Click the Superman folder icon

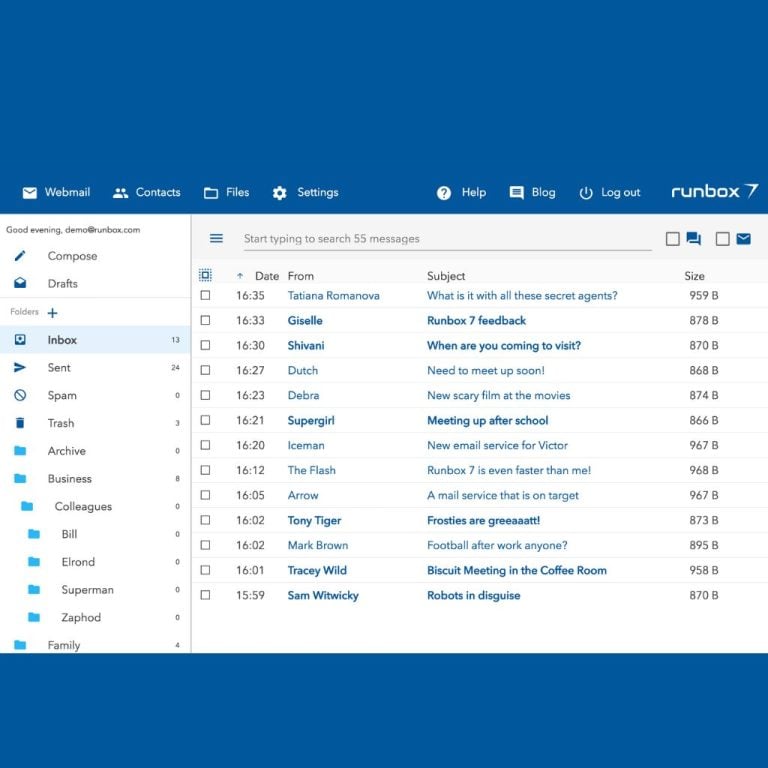[x=34, y=589]
